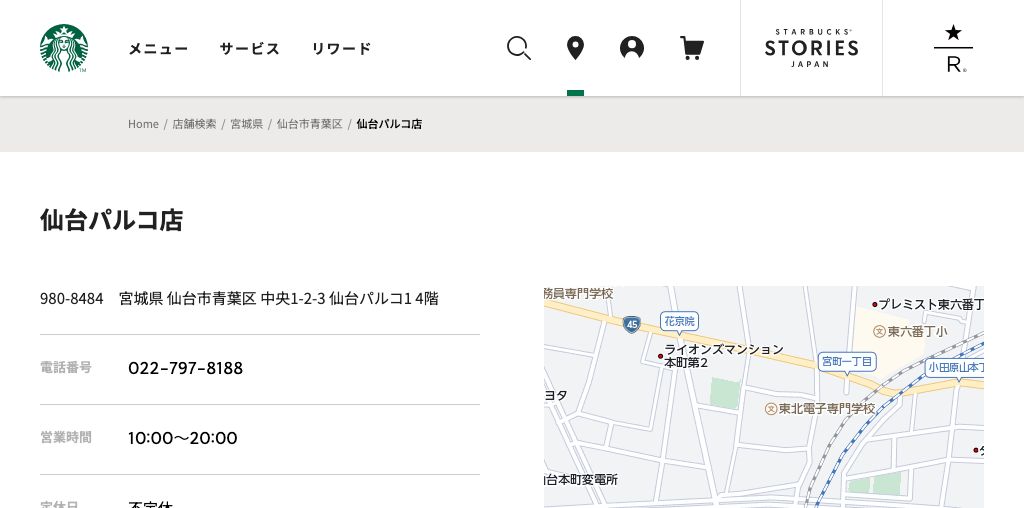Click 仙台パルコ店 breadcrumb current page

(x=389, y=124)
